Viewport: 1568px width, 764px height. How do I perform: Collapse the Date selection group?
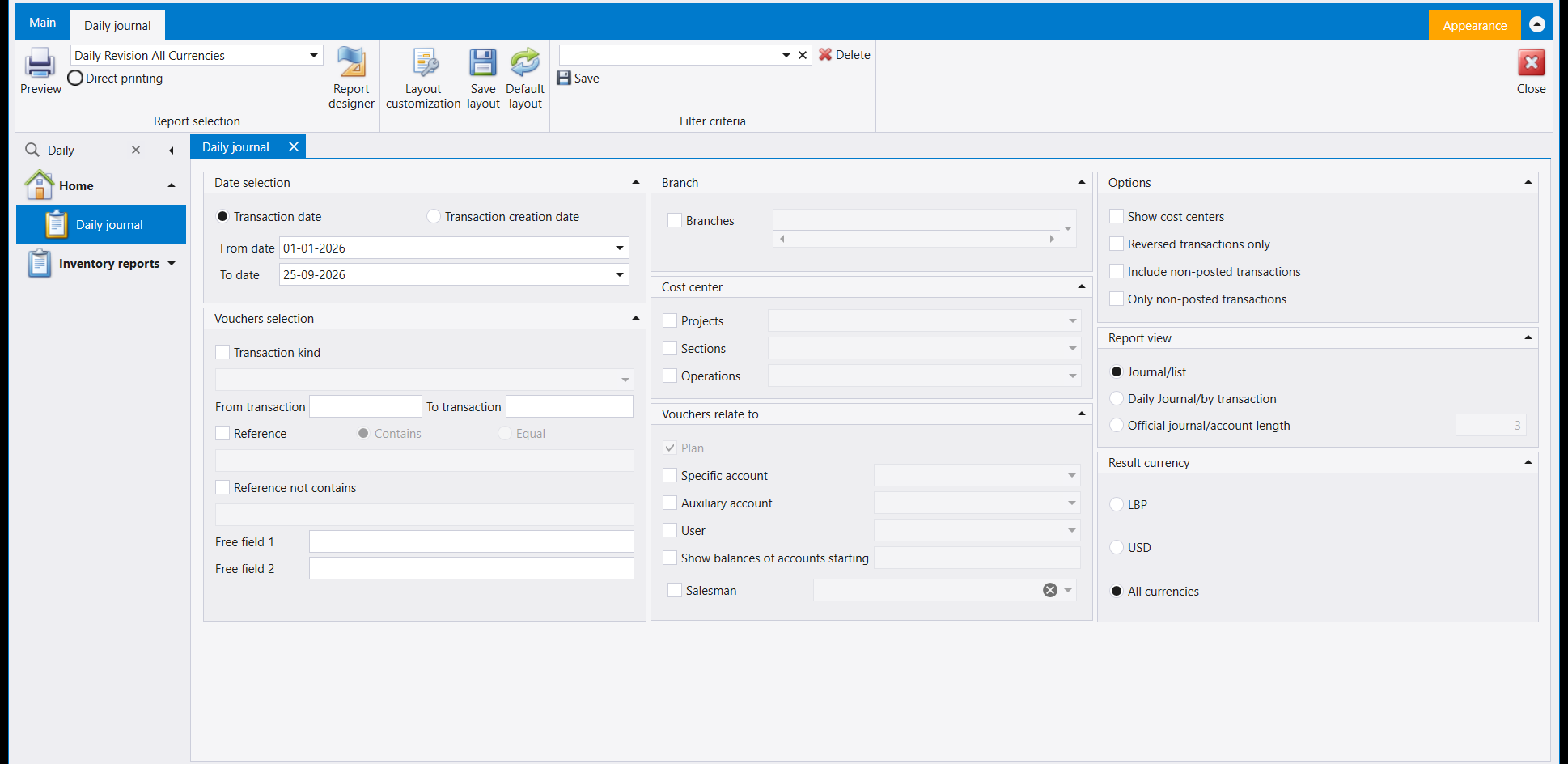click(635, 182)
